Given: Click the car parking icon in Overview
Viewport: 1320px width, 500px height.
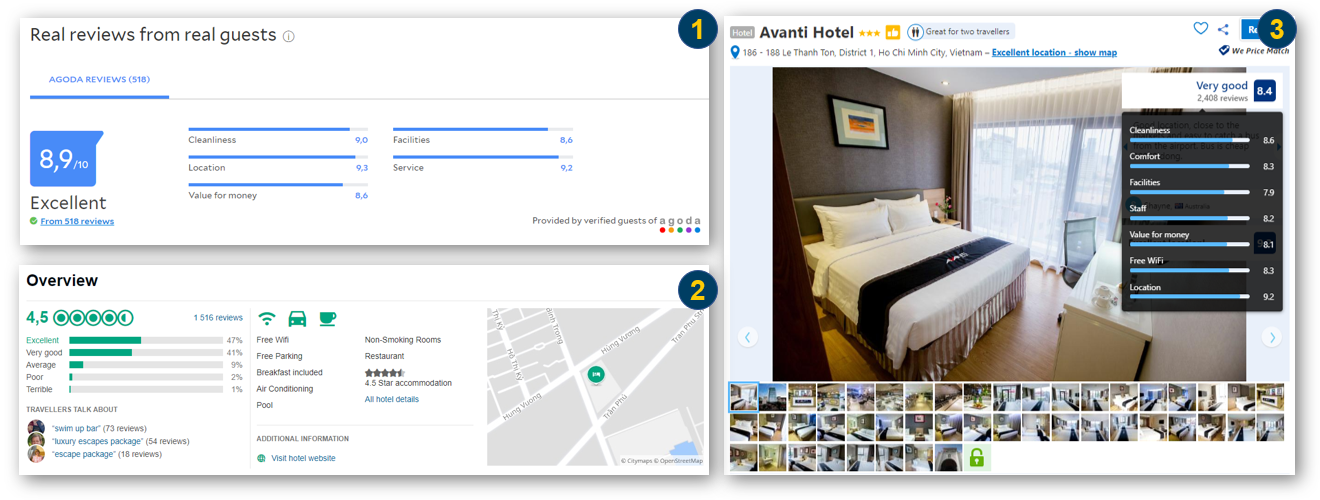Looking at the screenshot, I should (297, 319).
